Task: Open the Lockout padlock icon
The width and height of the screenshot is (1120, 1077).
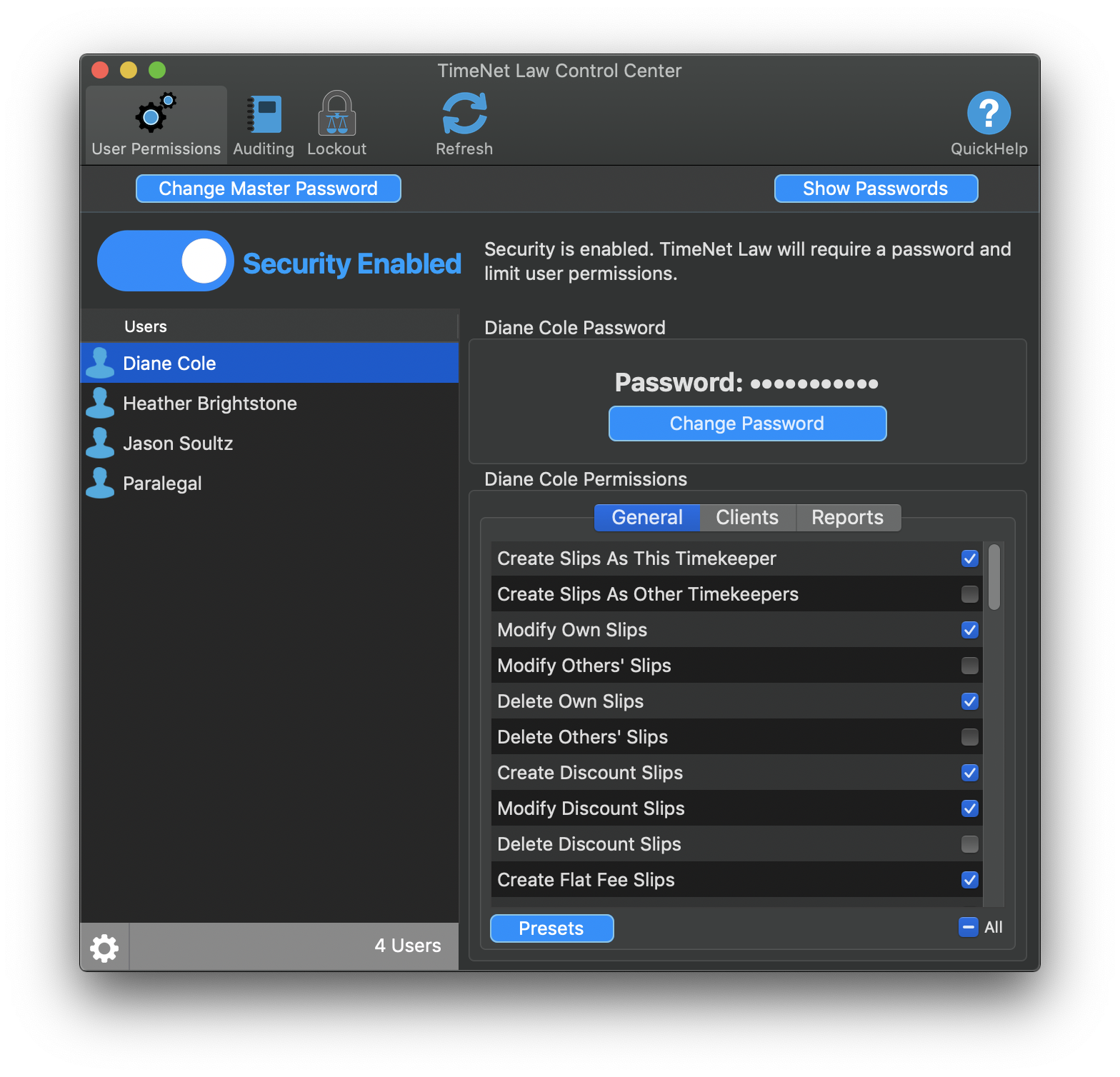Action: pyautogui.click(x=336, y=113)
